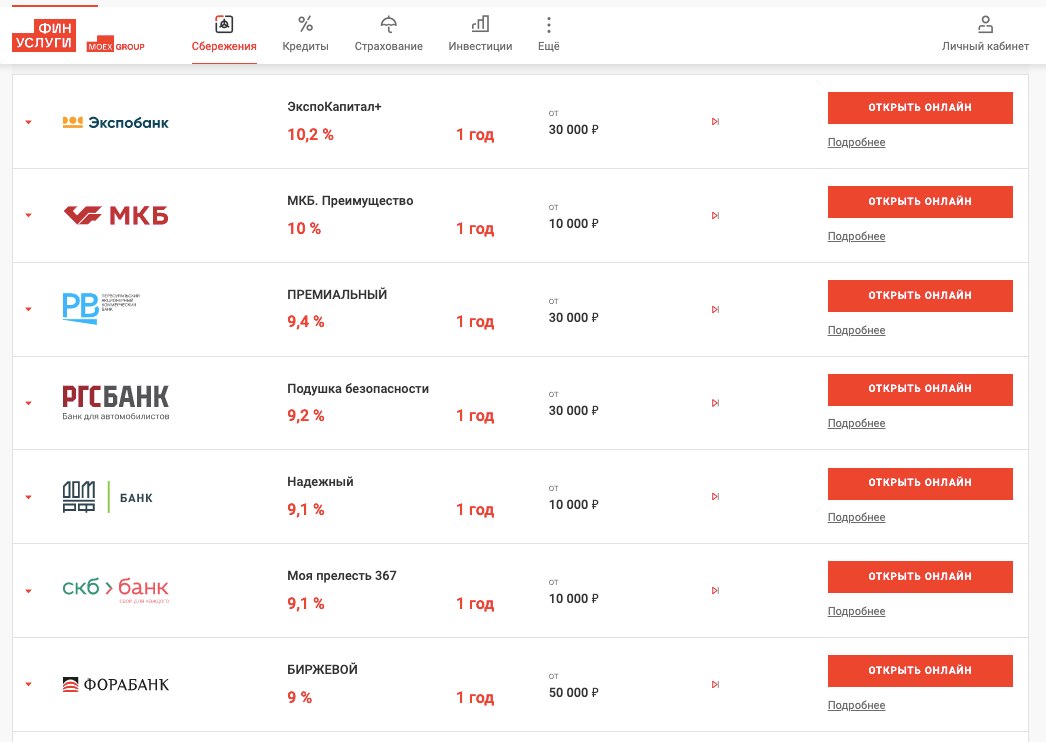Click the skip-end icon in Надежный row
The height and width of the screenshot is (742, 1046).
(715, 496)
